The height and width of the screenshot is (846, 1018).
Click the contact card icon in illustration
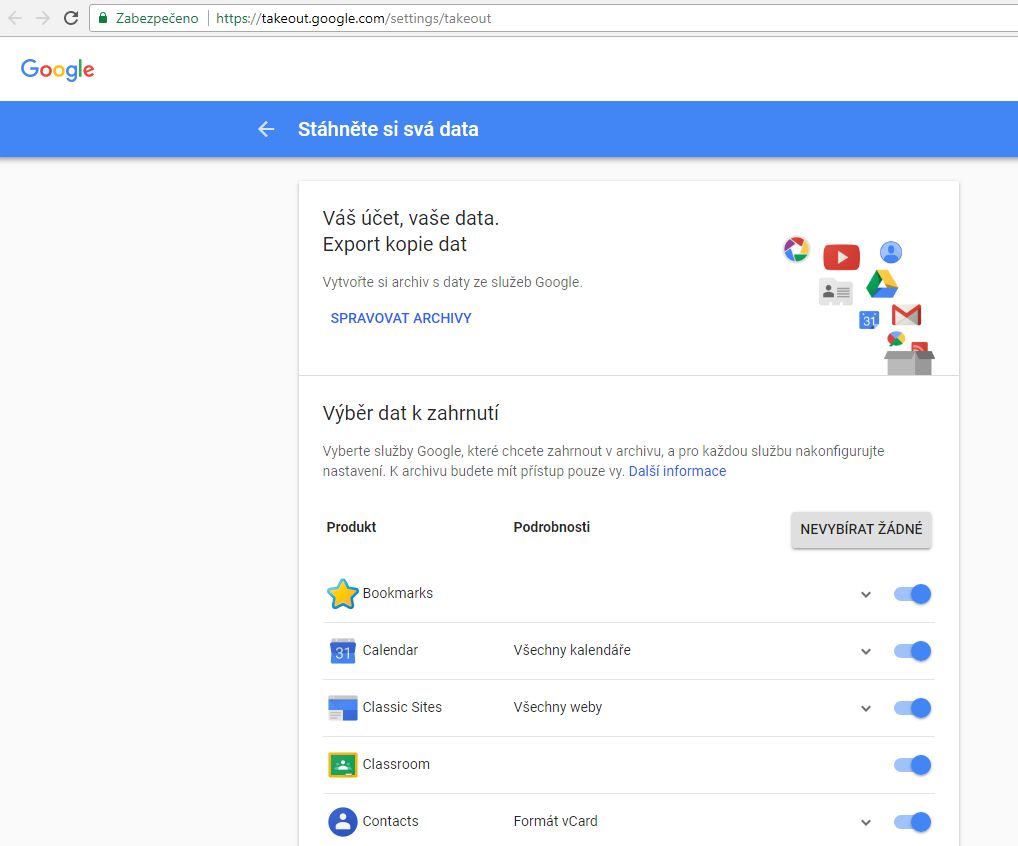(836, 292)
